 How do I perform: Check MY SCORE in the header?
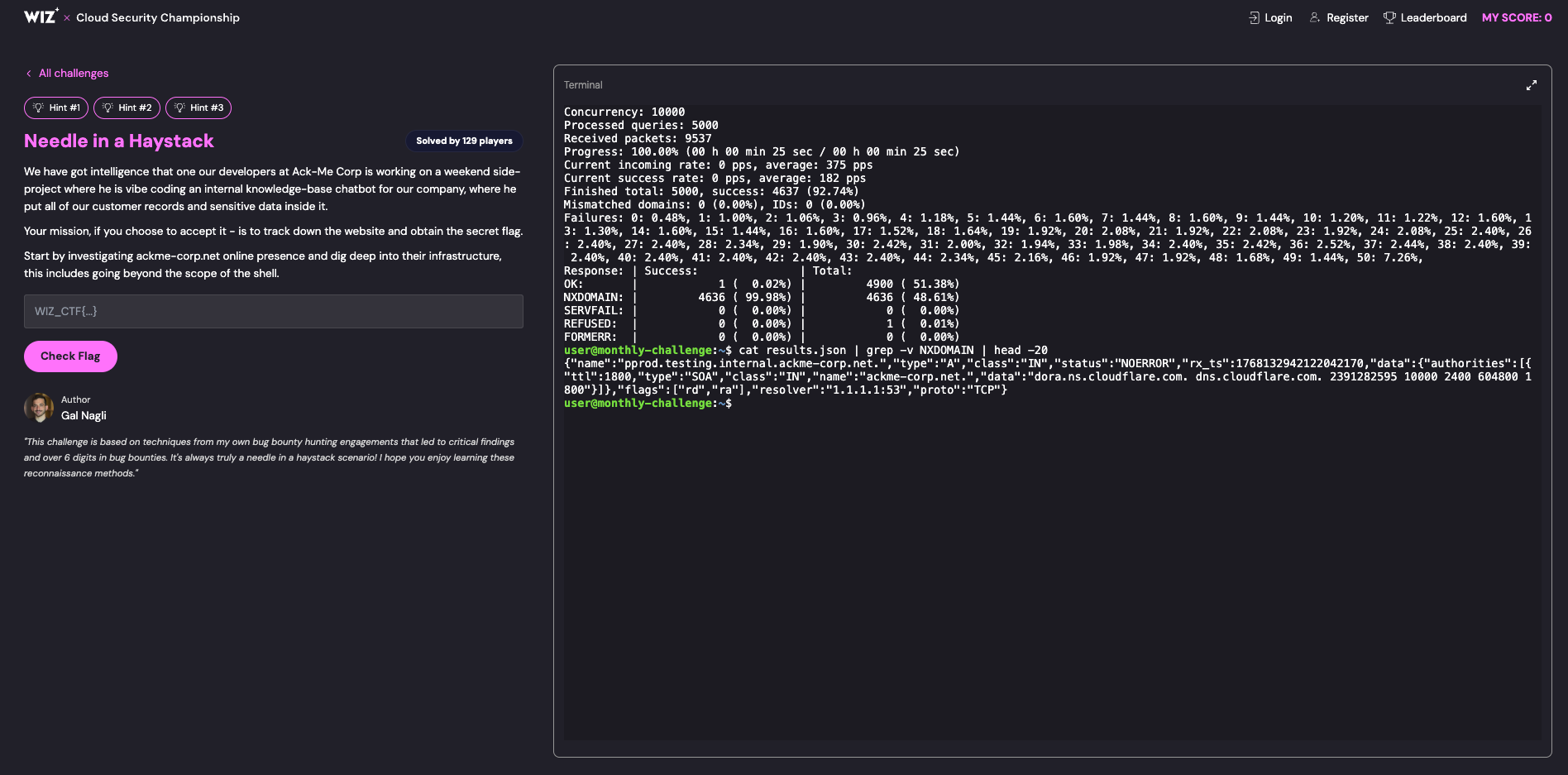tap(1518, 17)
